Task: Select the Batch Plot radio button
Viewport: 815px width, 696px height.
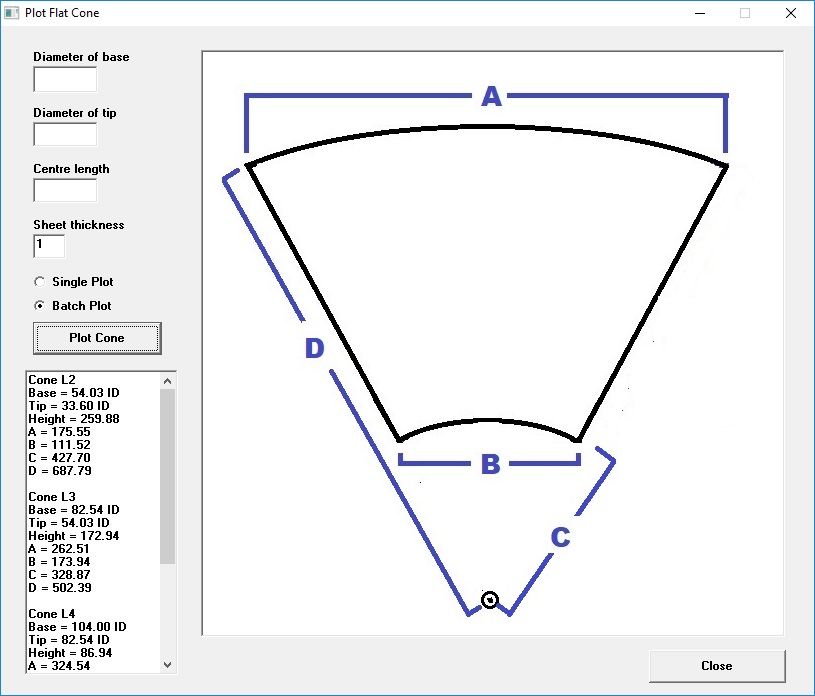Action: (x=40, y=306)
